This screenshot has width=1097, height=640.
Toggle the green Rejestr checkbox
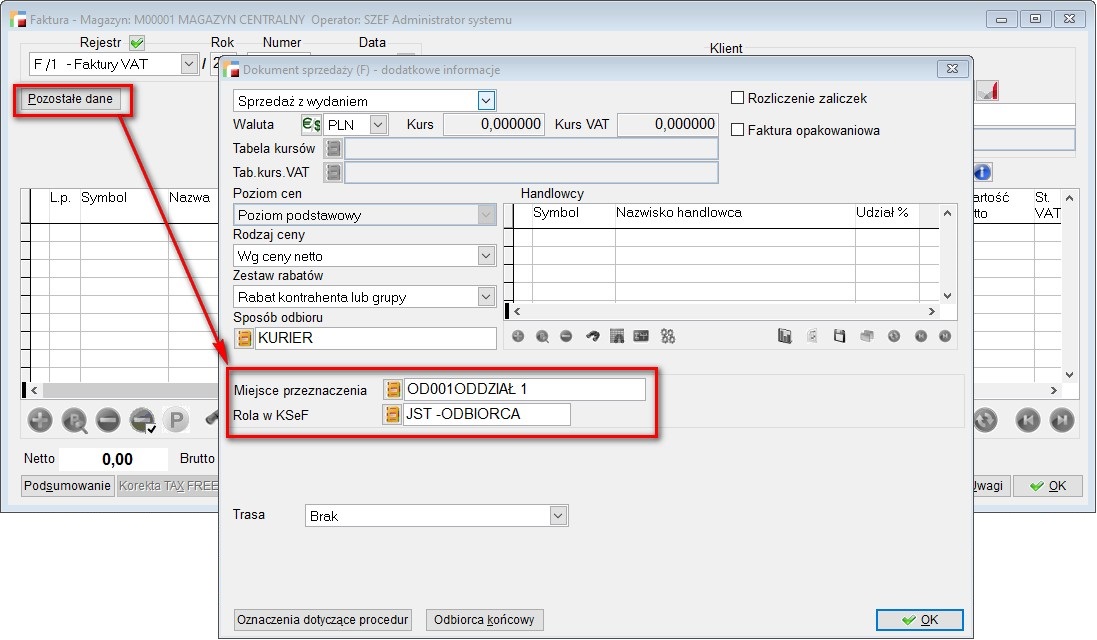[x=137, y=43]
